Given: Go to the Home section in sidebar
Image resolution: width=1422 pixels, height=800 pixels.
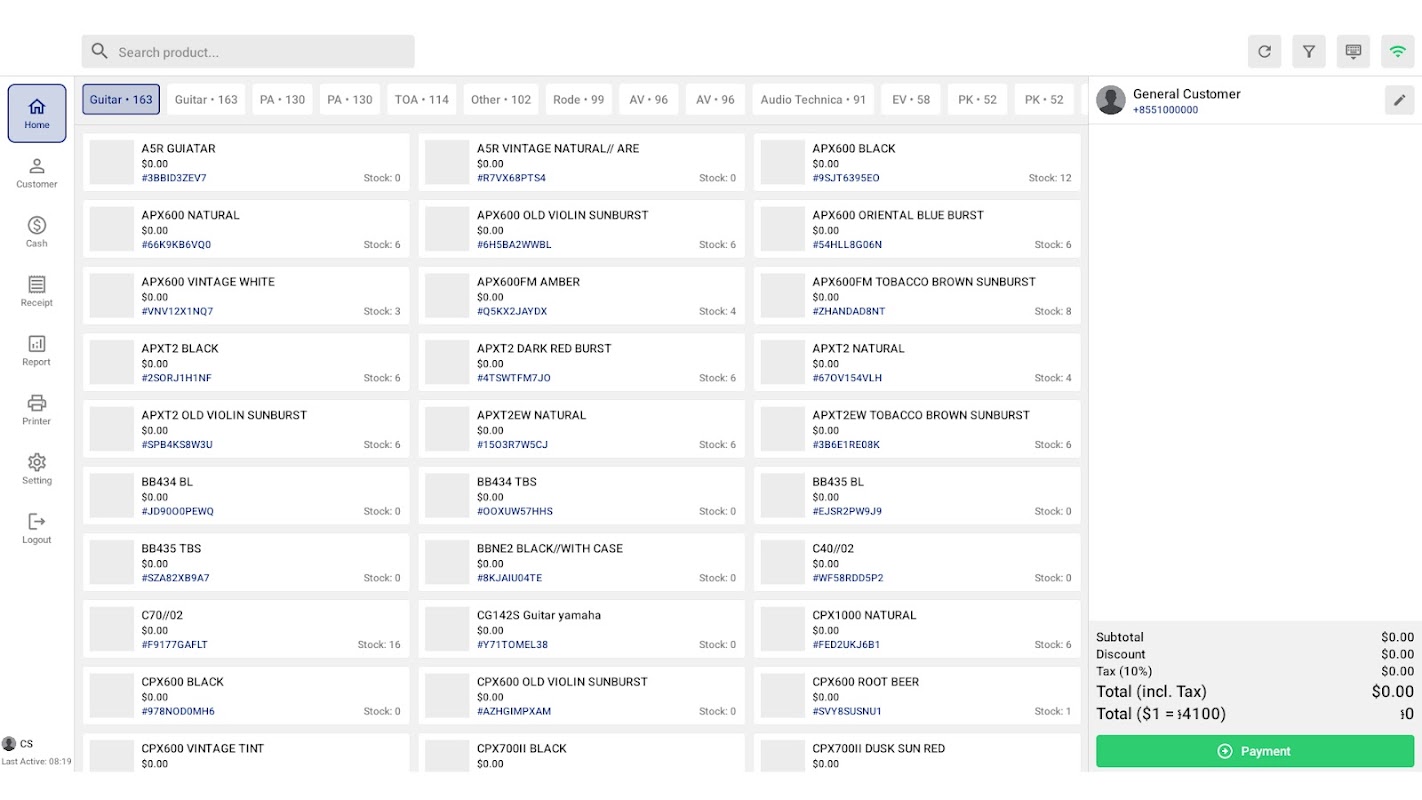Looking at the screenshot, I should 37,113.
